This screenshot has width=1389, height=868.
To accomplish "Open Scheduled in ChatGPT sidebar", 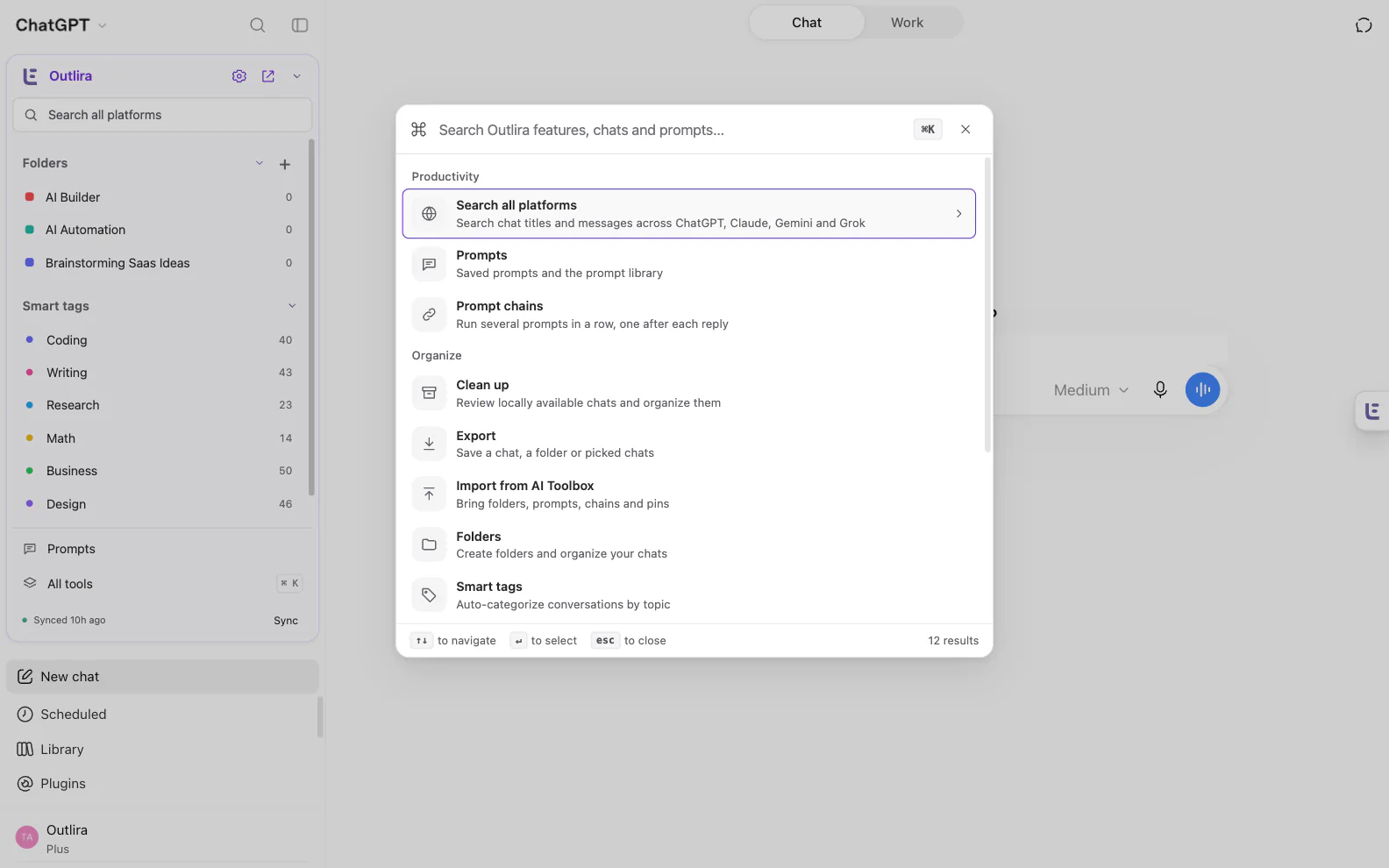I will click(x=162, y=715).
